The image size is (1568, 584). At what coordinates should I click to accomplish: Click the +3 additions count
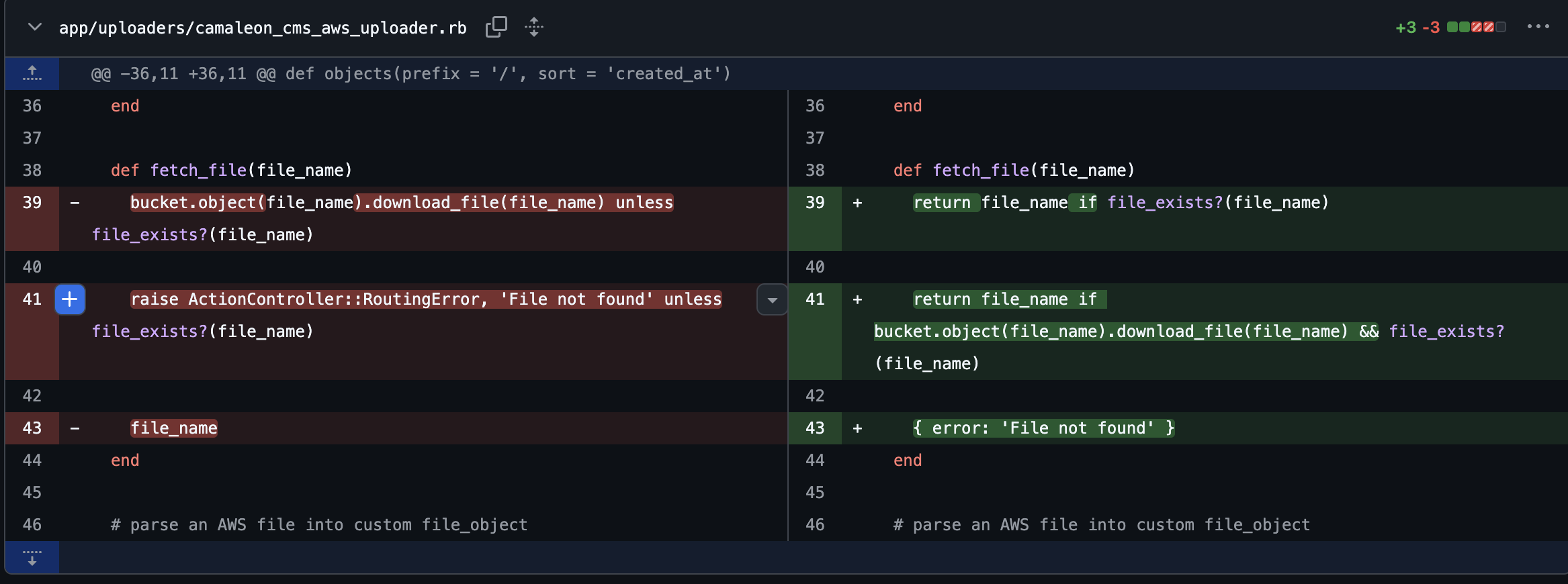tap(1405, 28)
